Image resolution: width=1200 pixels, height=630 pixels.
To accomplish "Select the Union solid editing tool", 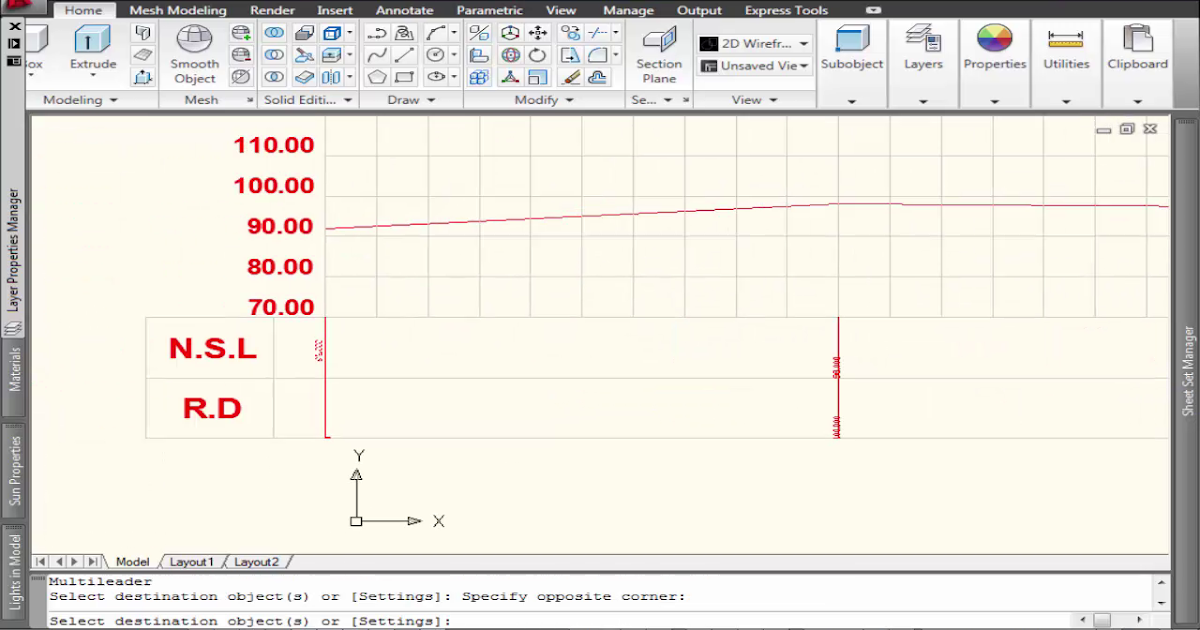I will [x=272, y=32].
